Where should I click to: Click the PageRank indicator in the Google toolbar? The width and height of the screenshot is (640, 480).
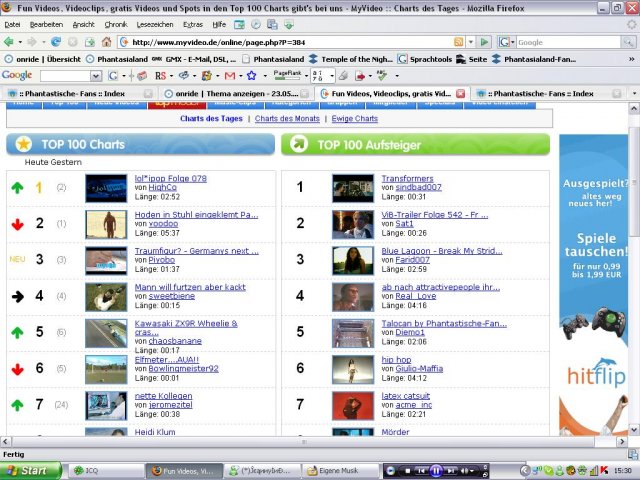(x=287, y=74)
